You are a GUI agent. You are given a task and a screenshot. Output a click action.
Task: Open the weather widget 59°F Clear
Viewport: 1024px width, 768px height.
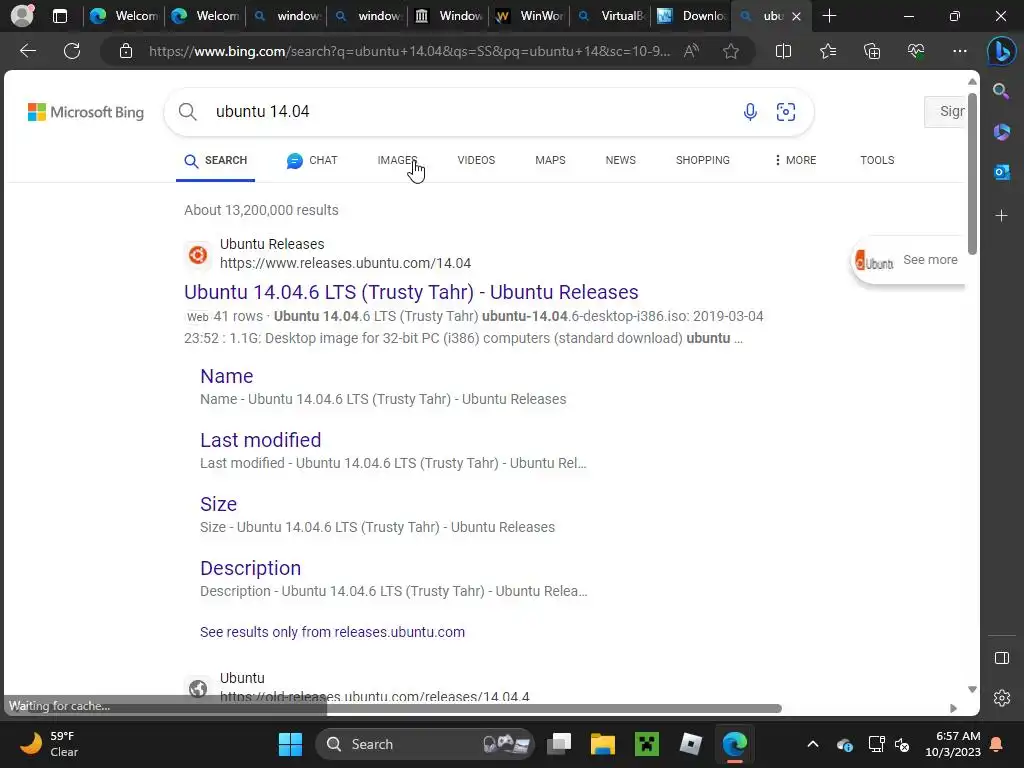[x=49, y=744]
